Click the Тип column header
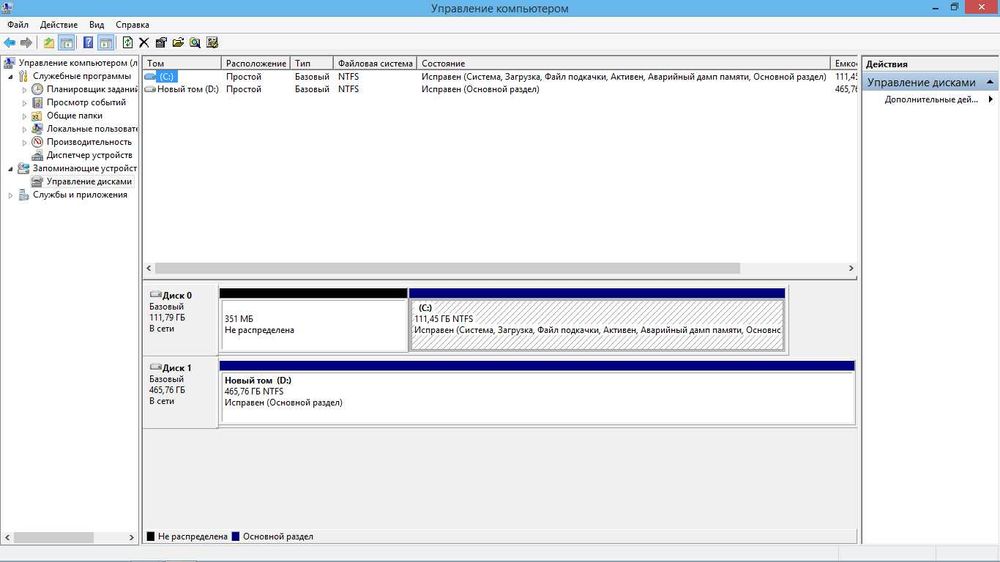1000x562 pixels. [312, 63]
